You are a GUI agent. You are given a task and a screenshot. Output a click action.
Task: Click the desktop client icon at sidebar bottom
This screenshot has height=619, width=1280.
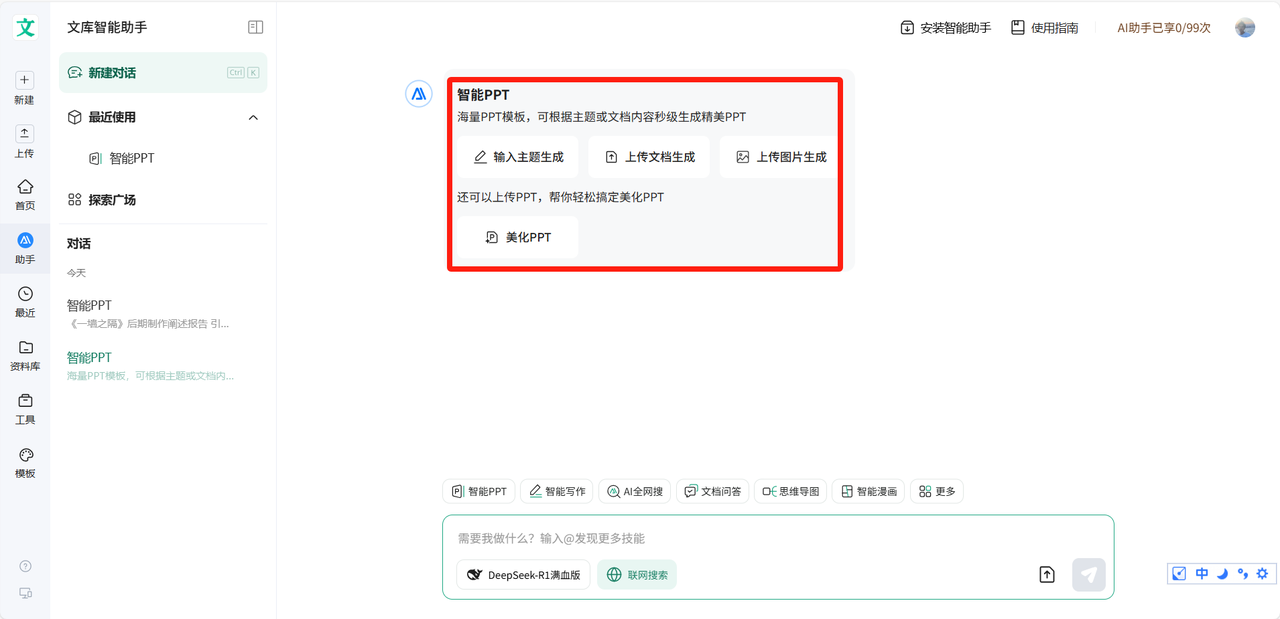[x=26, y=593]
